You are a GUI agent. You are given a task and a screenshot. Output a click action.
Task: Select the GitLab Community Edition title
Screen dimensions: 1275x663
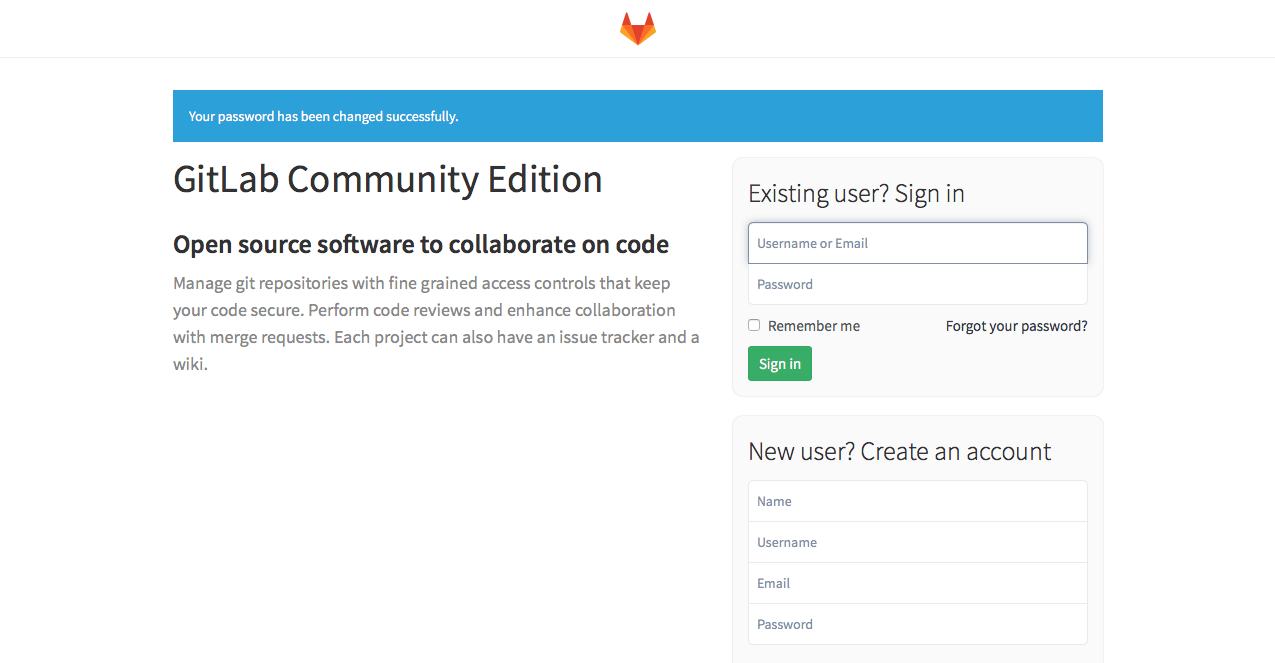(388, 180)
